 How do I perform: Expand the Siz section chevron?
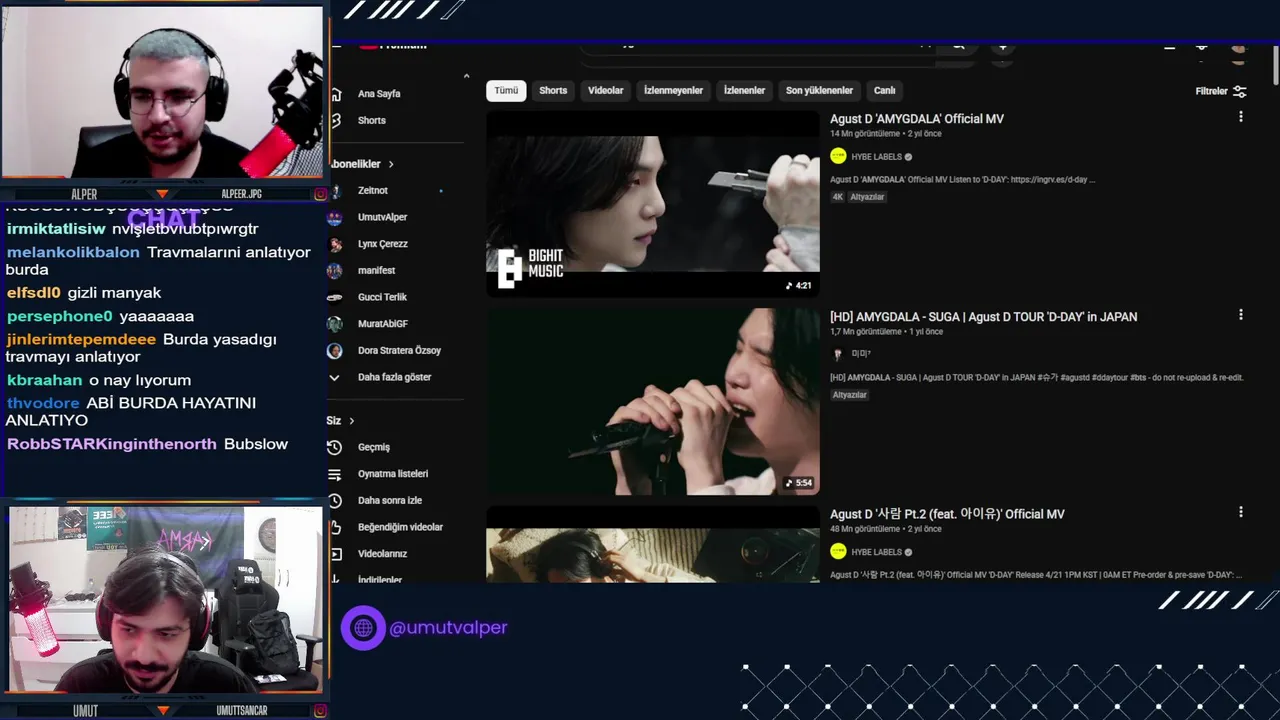pos(351,421)
